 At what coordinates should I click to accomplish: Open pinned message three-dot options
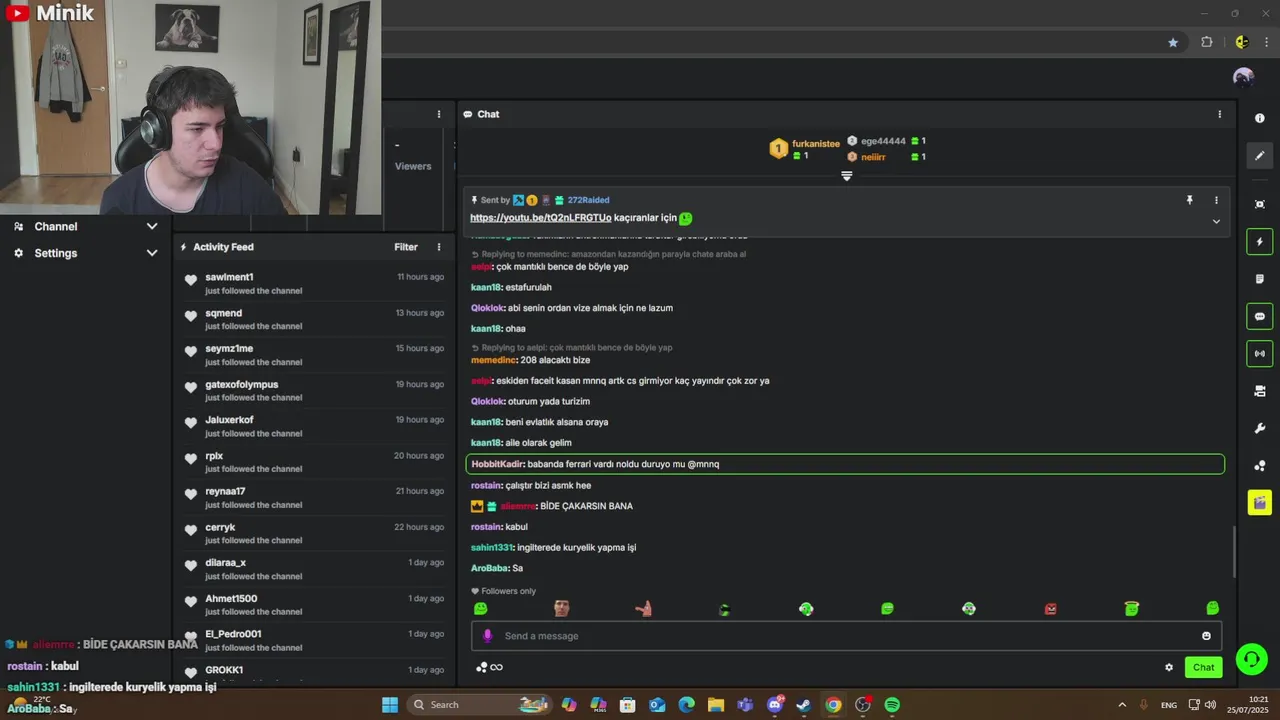click(1216, 200)
